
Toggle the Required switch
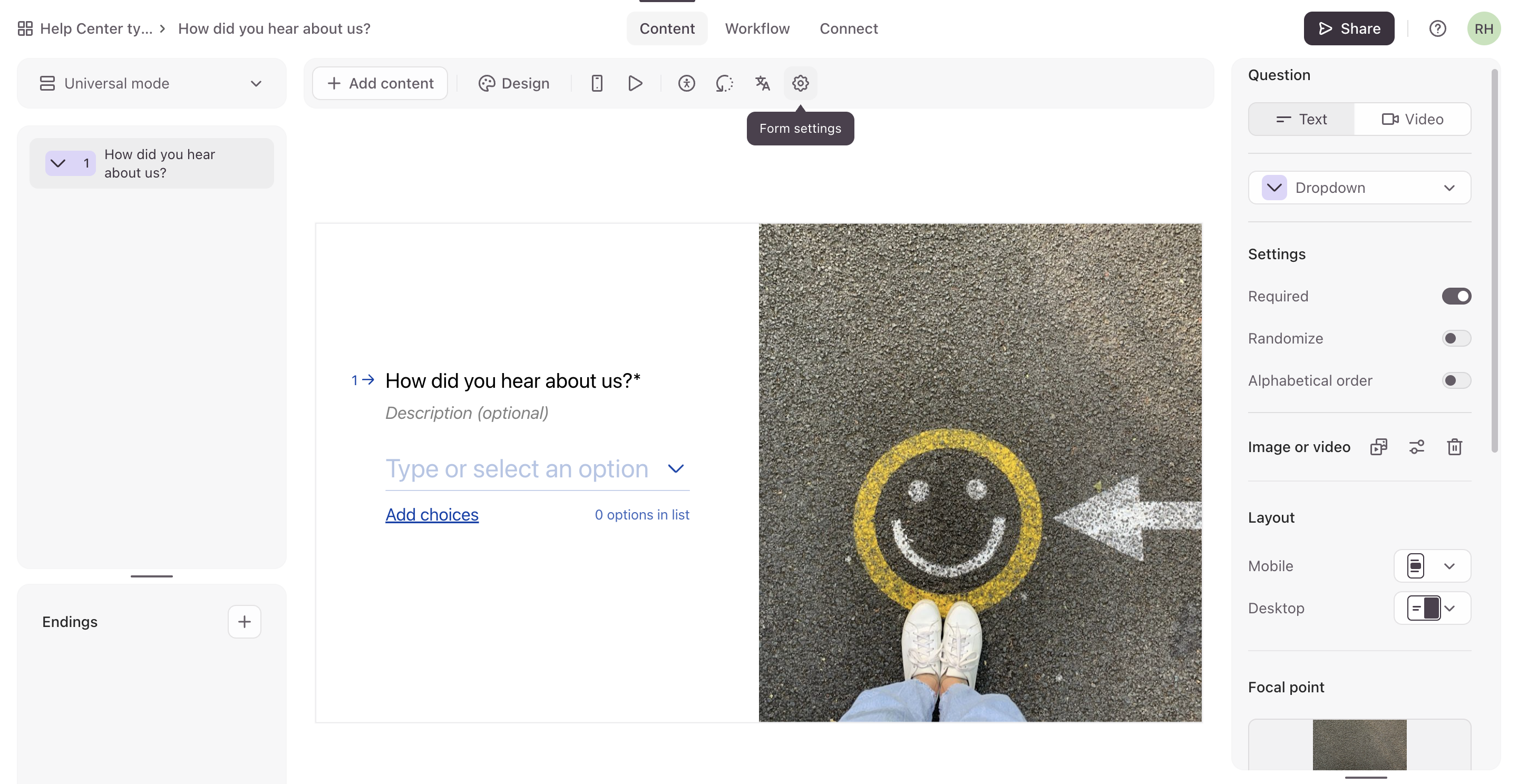1456,296
